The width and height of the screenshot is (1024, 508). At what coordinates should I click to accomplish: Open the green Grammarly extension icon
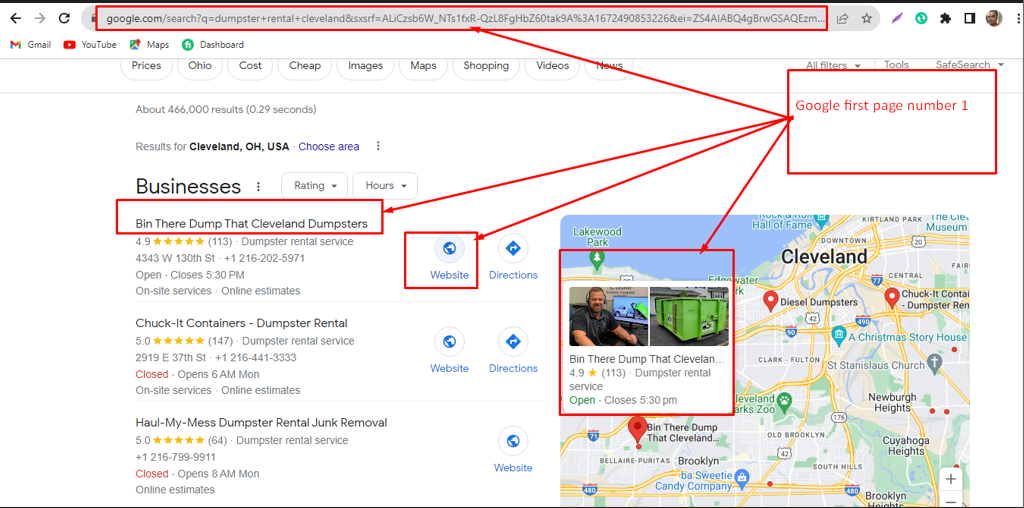[921, 18]
